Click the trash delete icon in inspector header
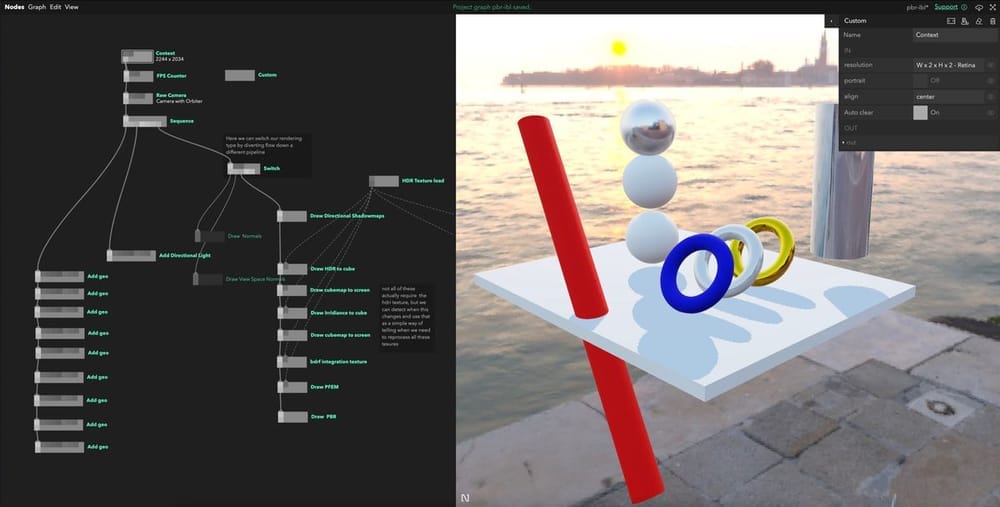Viewport: 1000px width, 507px height. (x=990, y=21)
